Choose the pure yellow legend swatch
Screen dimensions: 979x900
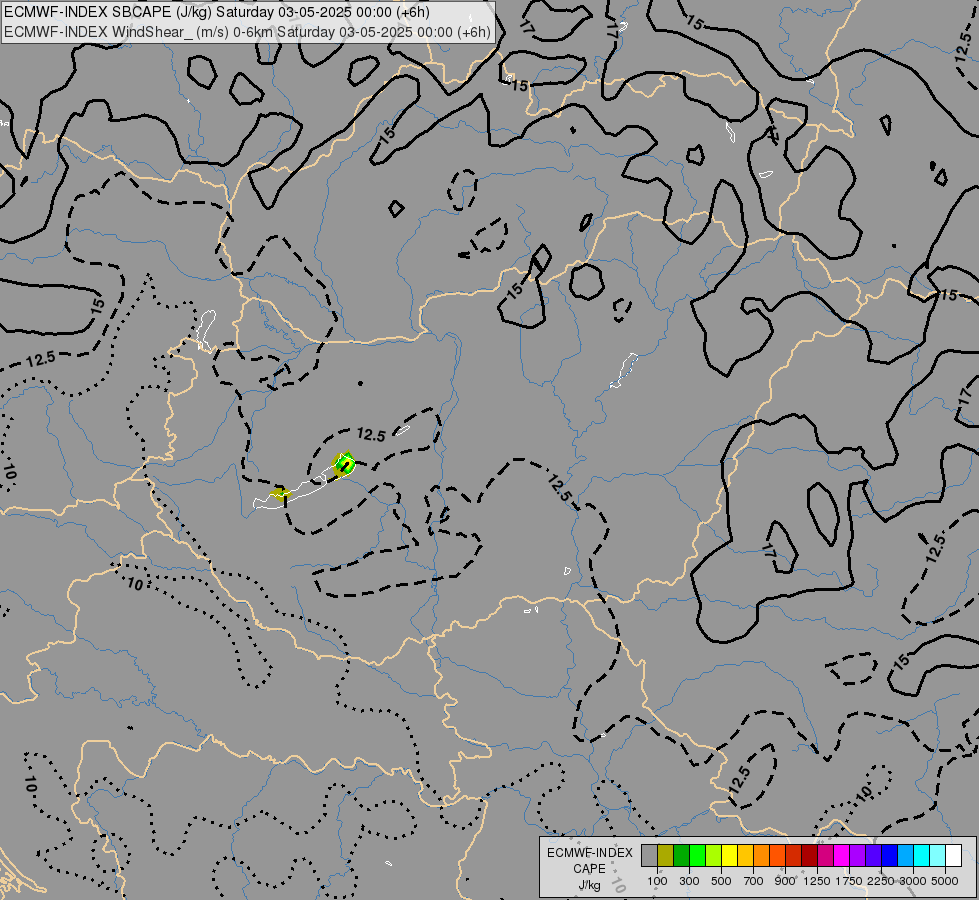[x=730, y=856]
